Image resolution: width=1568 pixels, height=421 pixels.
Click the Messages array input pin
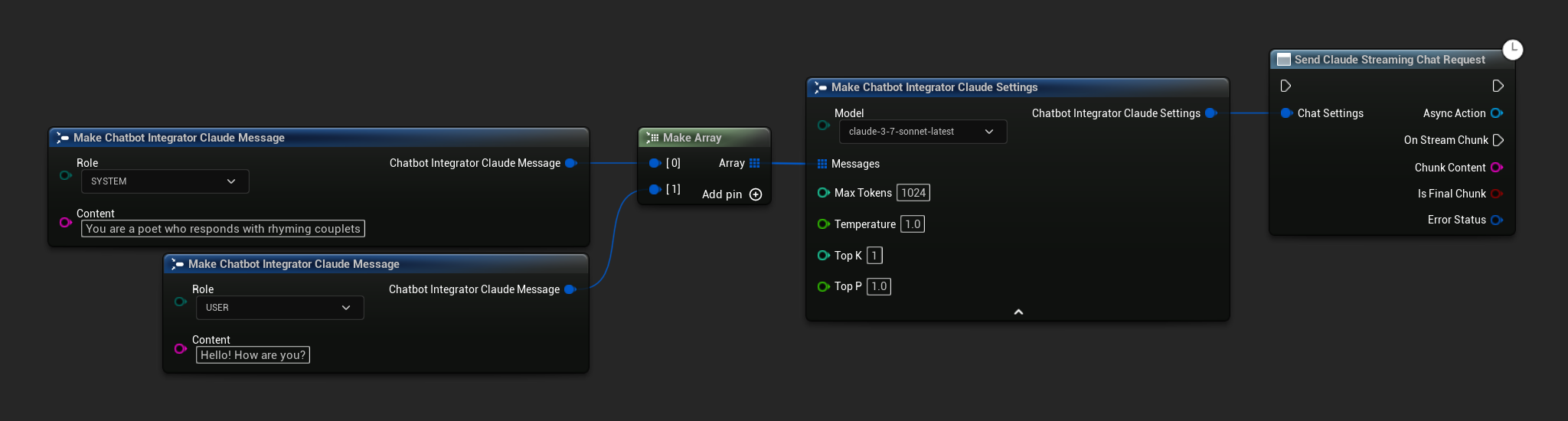[822, 164]
